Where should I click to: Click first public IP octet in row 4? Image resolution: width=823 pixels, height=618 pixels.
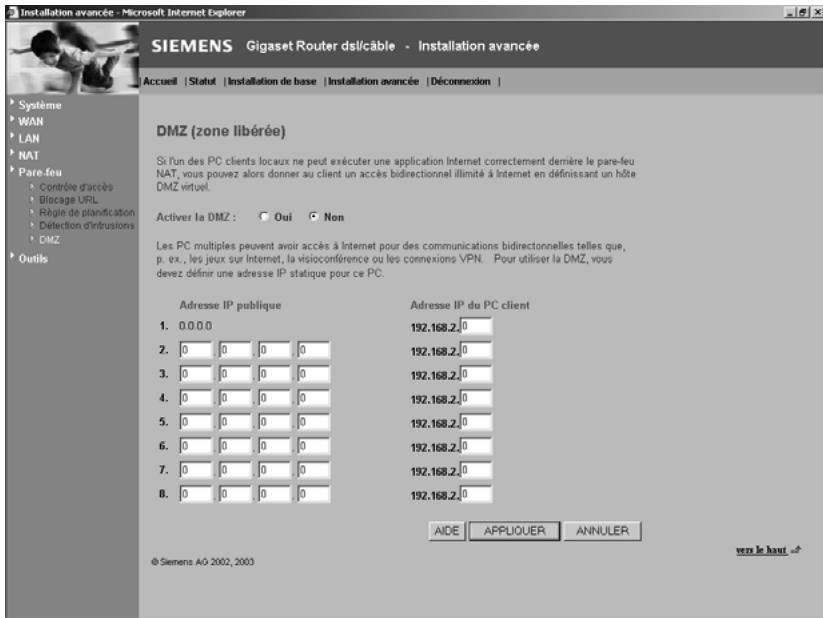pos(196,398)
